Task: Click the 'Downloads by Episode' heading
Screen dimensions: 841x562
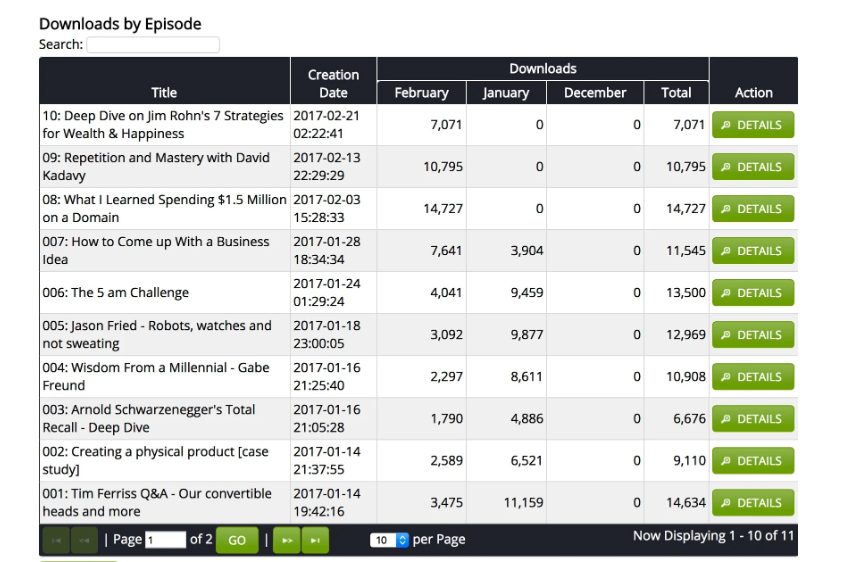Action: pos(120,24)
